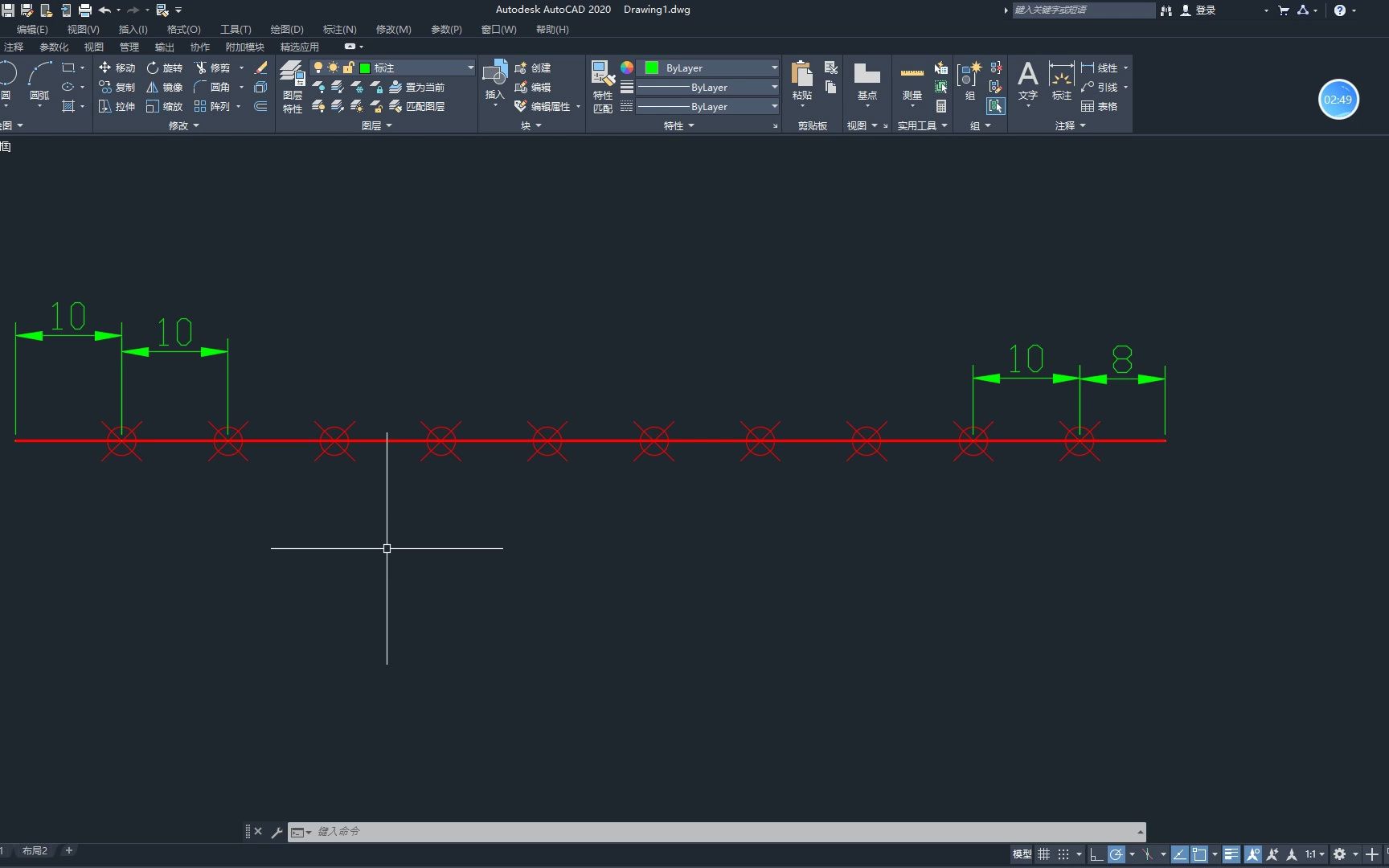
Task: Toggle 2D object snap
Action: click(x=1199, y=854)
